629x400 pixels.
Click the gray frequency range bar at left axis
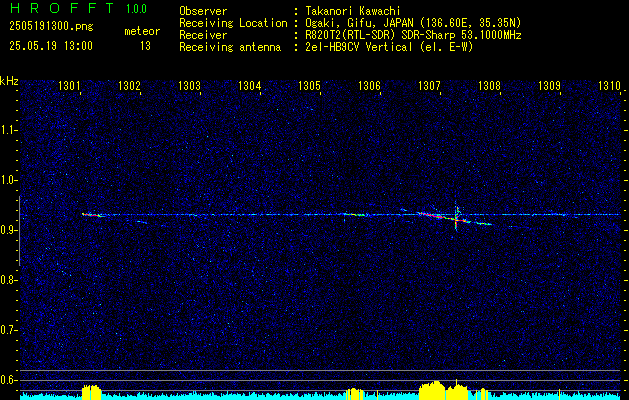tap(19, 231)
